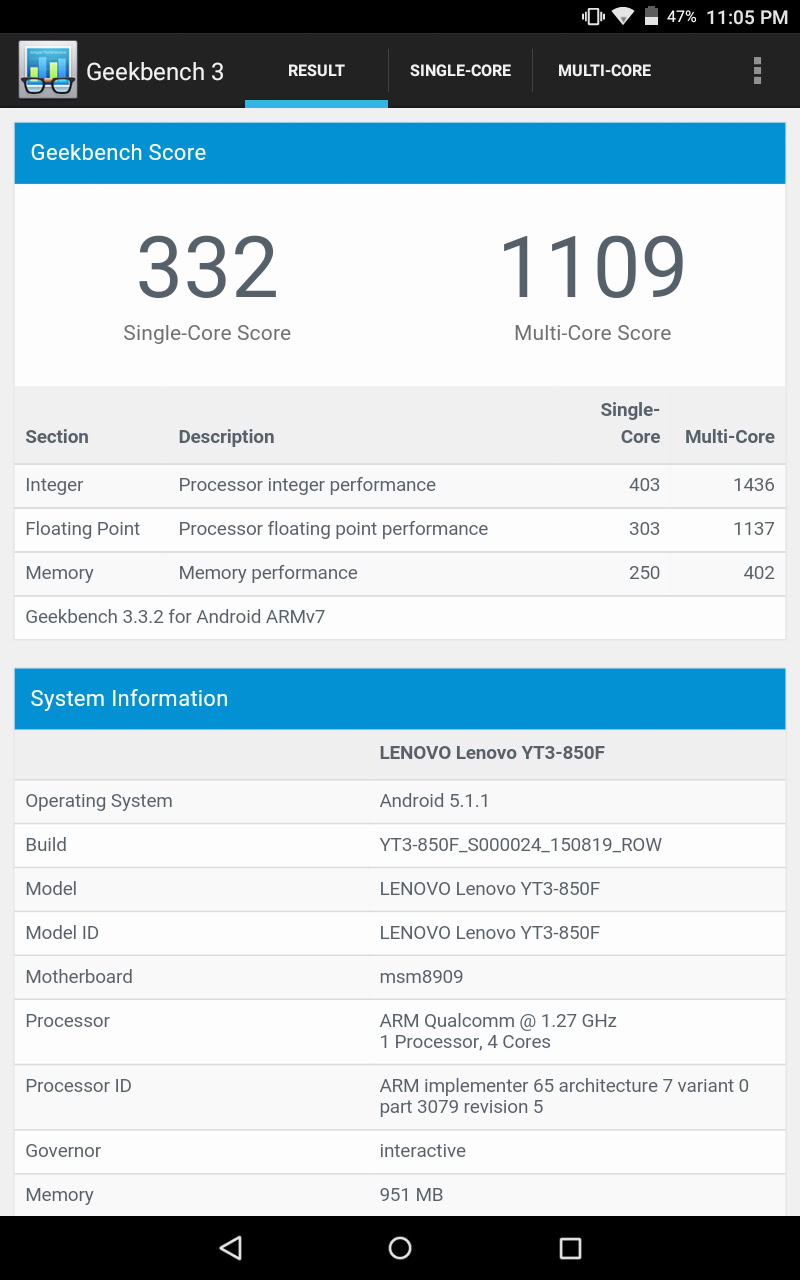Tap the Operating System Android 5.1.1 row
This screenshot has width=800, height=1280.
400,801
